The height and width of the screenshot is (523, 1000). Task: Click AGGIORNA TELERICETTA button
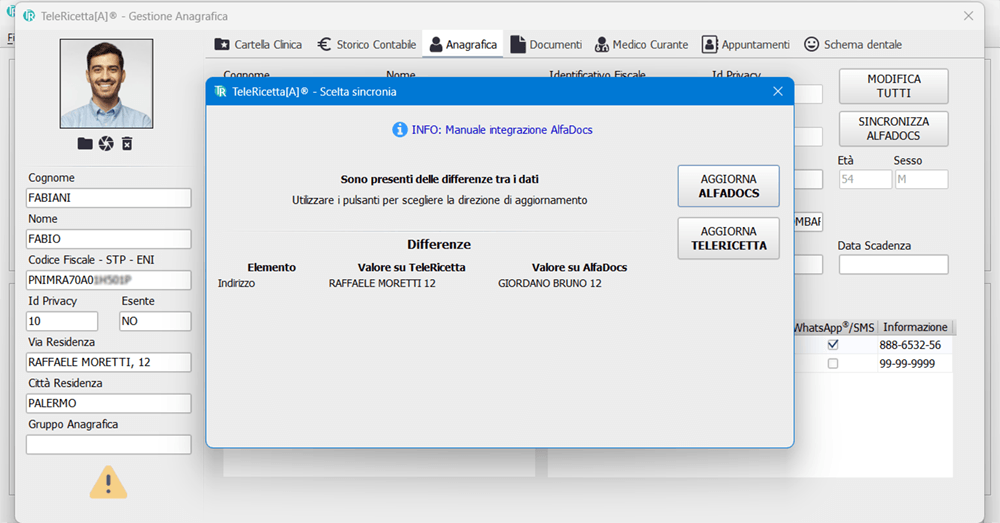point(728,238)
